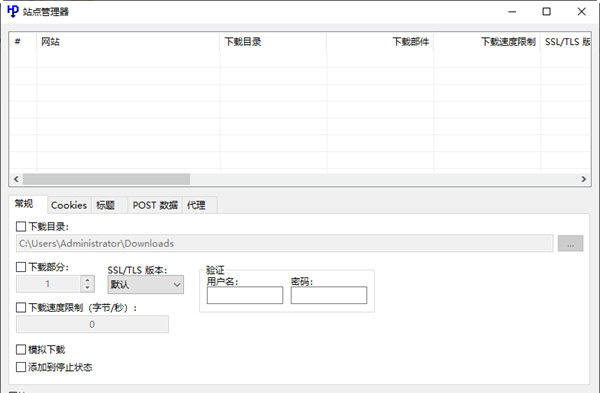Click the download parts number field
This screenshot has height=393, width=600.
pos(48,284)
